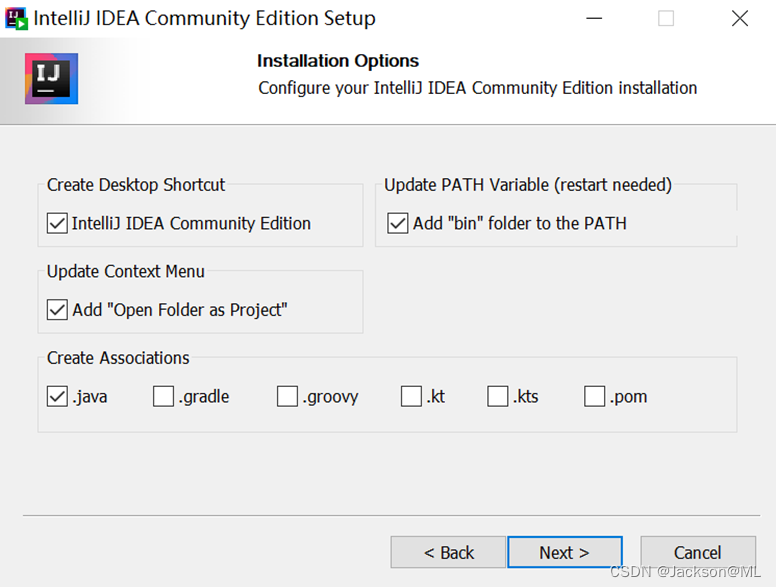Cancel the installation setup
This screenshot has width=776, height=587.
tap(697, 553)
